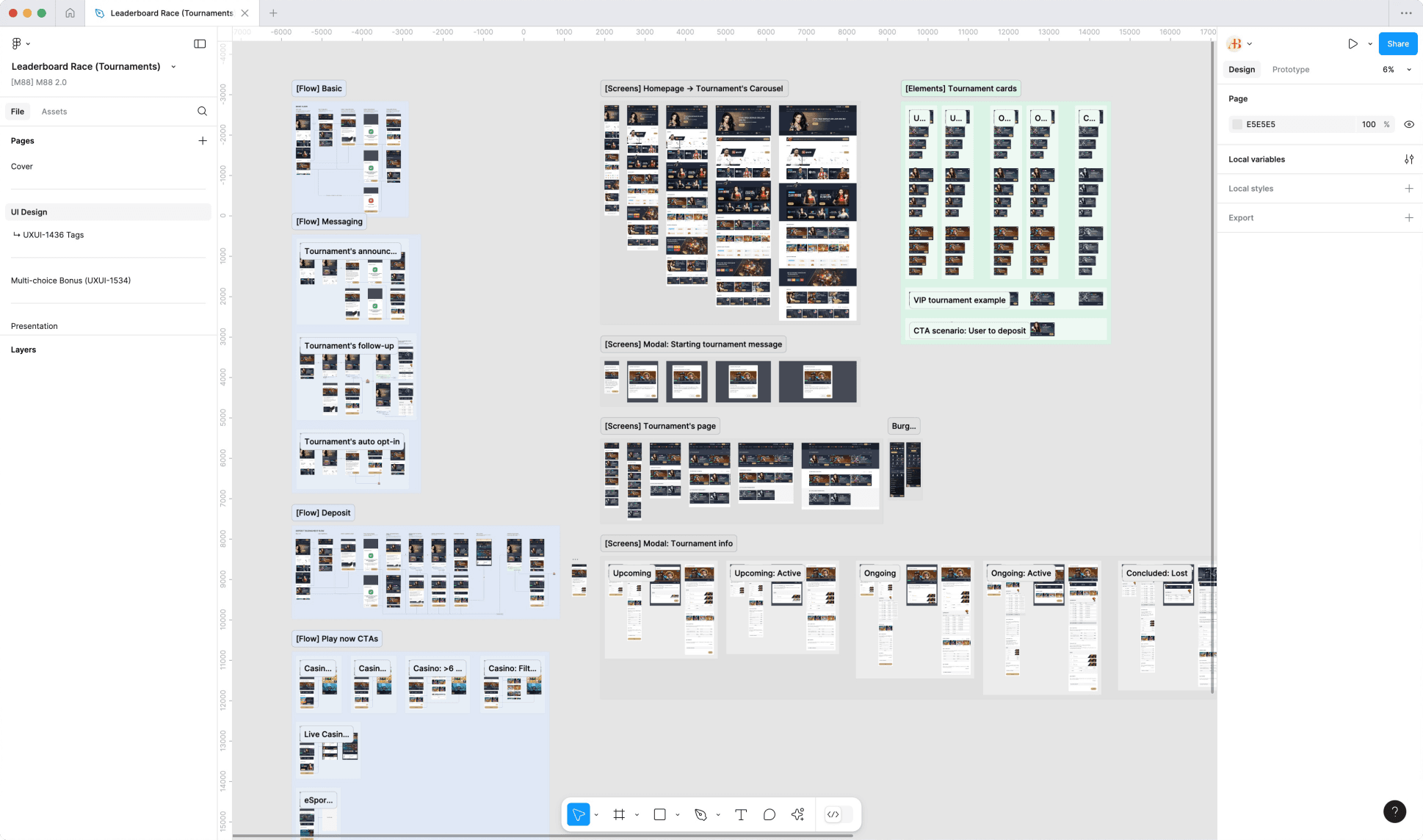Click the Share button

click(1397, 44)
